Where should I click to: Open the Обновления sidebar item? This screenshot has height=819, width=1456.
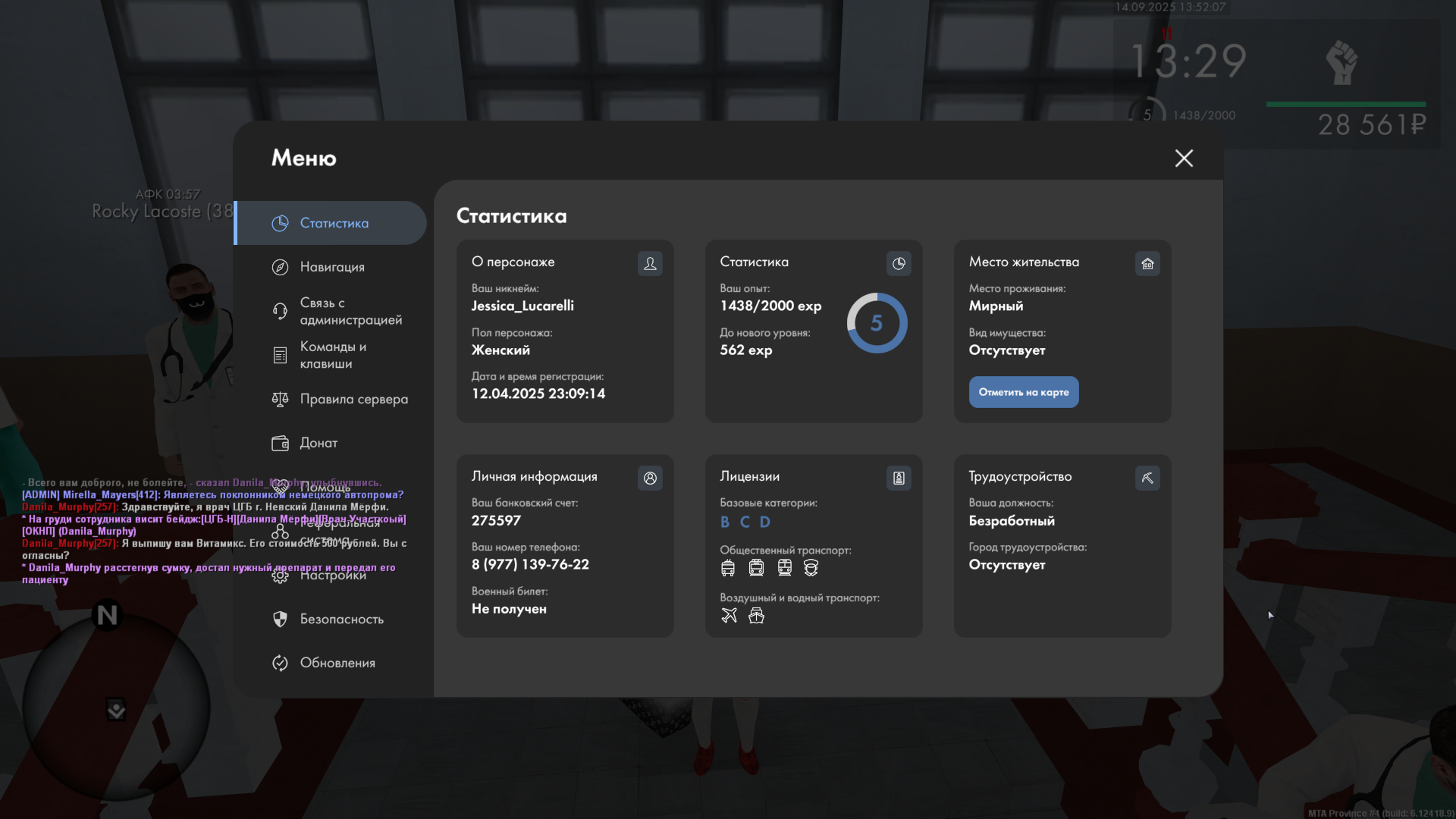[337, 663]
